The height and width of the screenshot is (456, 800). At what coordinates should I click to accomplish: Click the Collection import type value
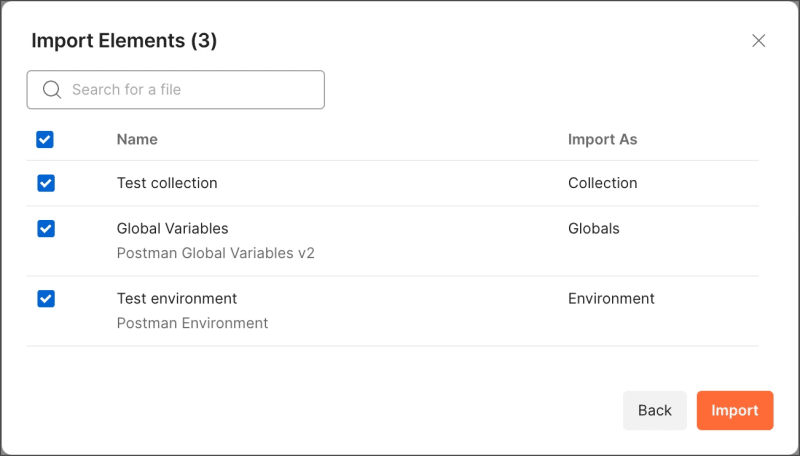click(602, 183)
